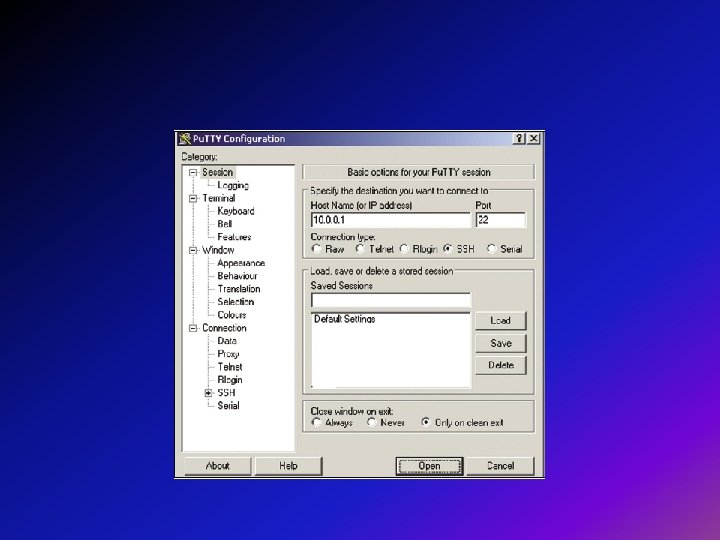This screenshot has width=720, height=540.
Task: Click the title bar help question mark
Action: click(x=519, y=138)
